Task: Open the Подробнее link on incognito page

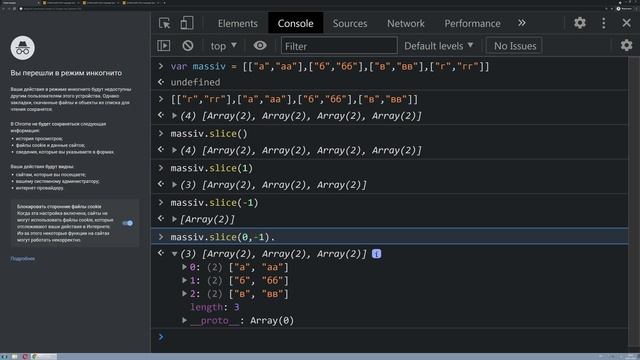Action: pyautogui.click(x=22, y=258)
